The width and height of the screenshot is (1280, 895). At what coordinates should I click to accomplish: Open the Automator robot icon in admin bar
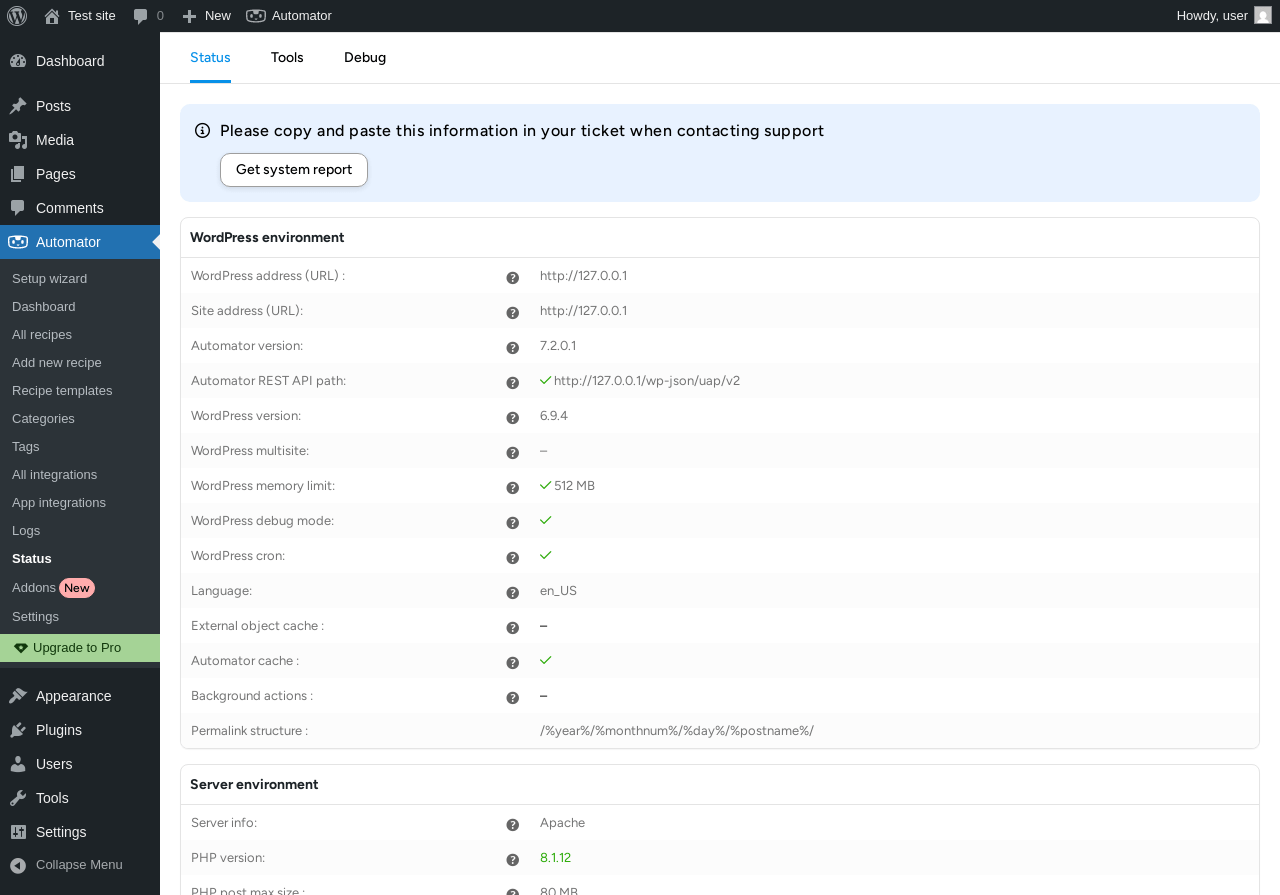[256, 16]
